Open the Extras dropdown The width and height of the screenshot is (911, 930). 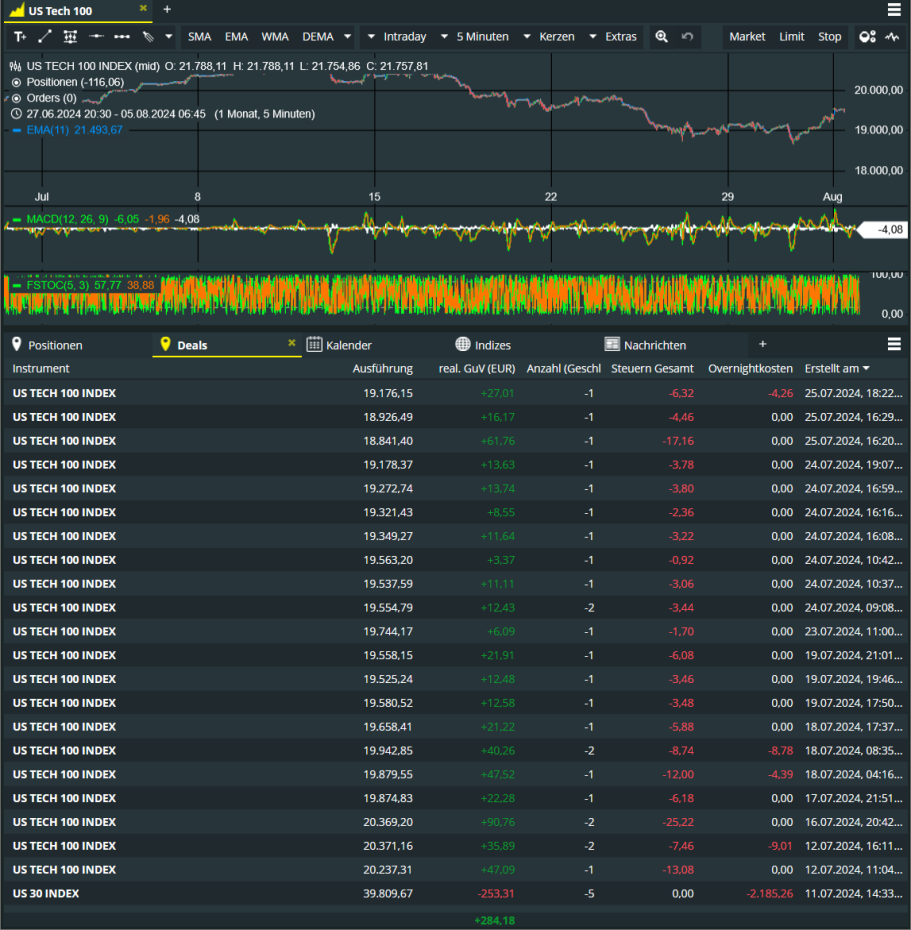tap(613, 37)
